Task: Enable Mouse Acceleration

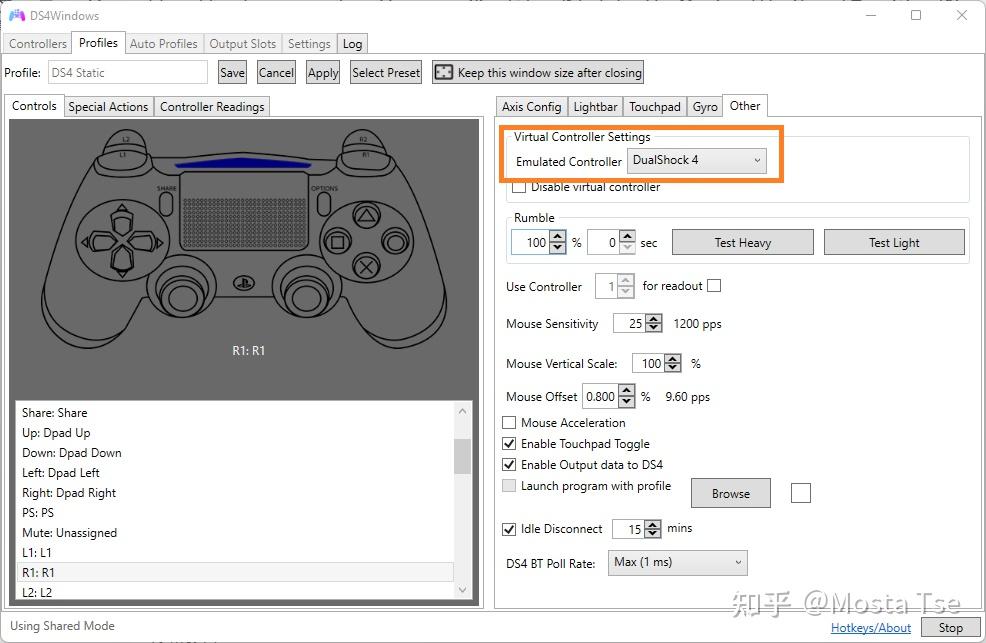Action: [509, 422]
